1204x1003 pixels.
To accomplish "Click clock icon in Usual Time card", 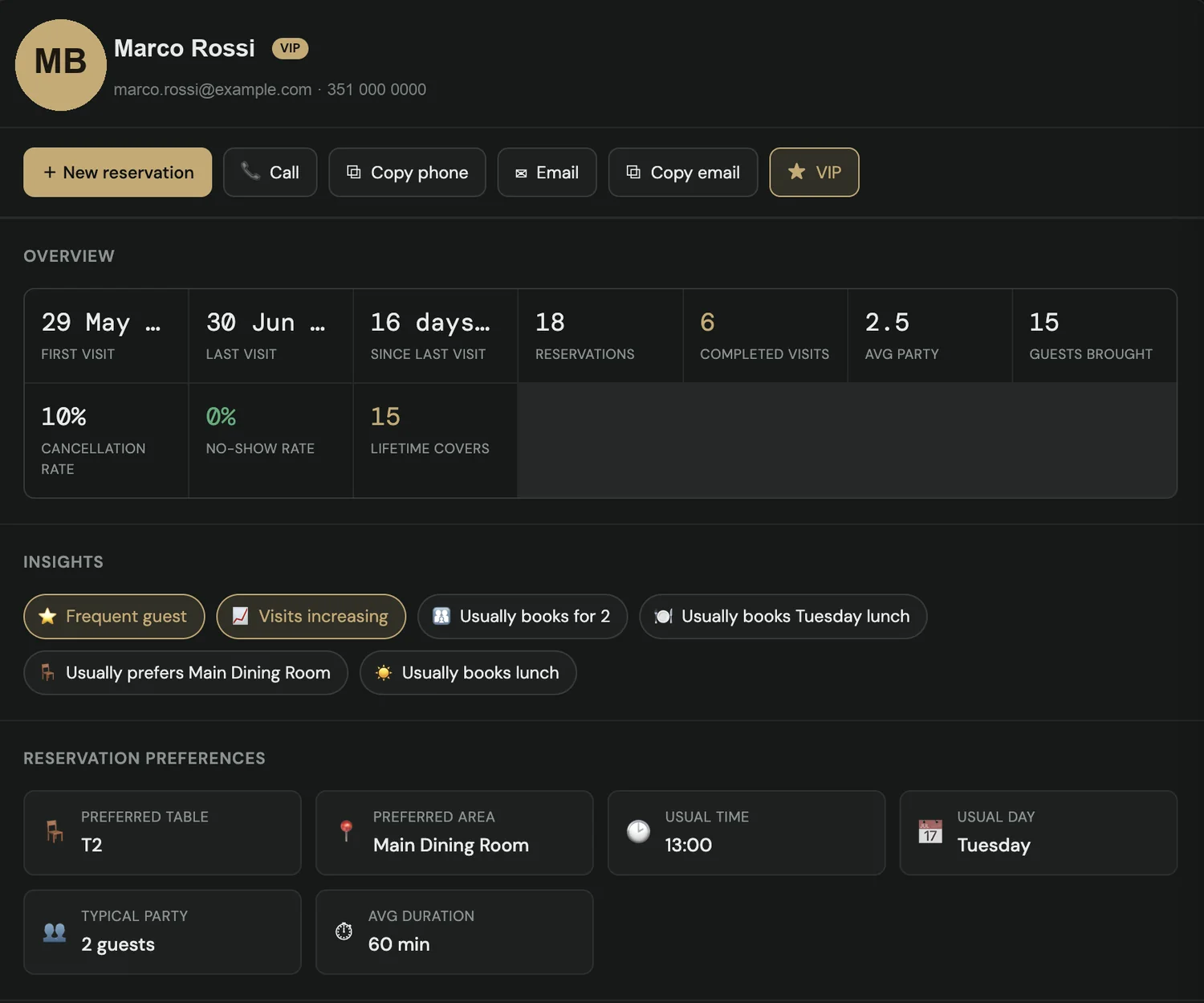I will [x=638, y=831].
